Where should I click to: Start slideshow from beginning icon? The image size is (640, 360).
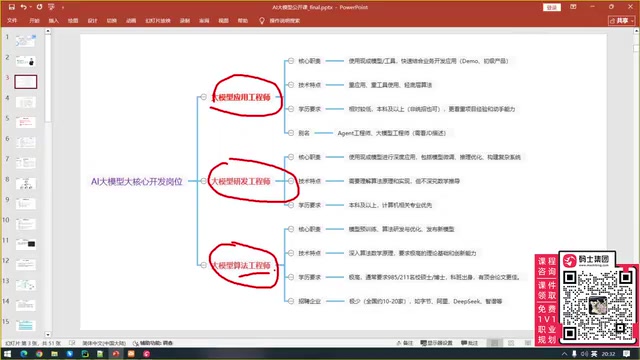point(51,7)
